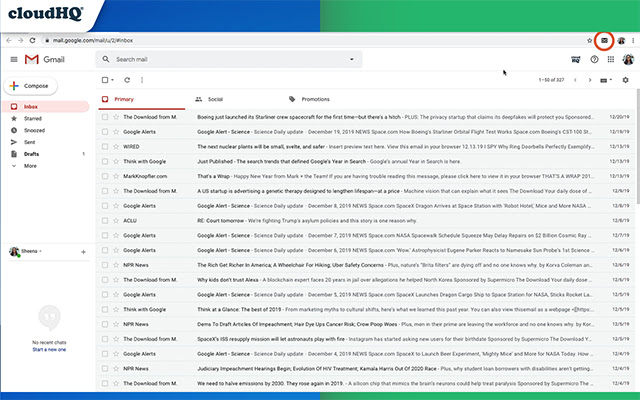Go to older messages page arrow

[590, 80]
